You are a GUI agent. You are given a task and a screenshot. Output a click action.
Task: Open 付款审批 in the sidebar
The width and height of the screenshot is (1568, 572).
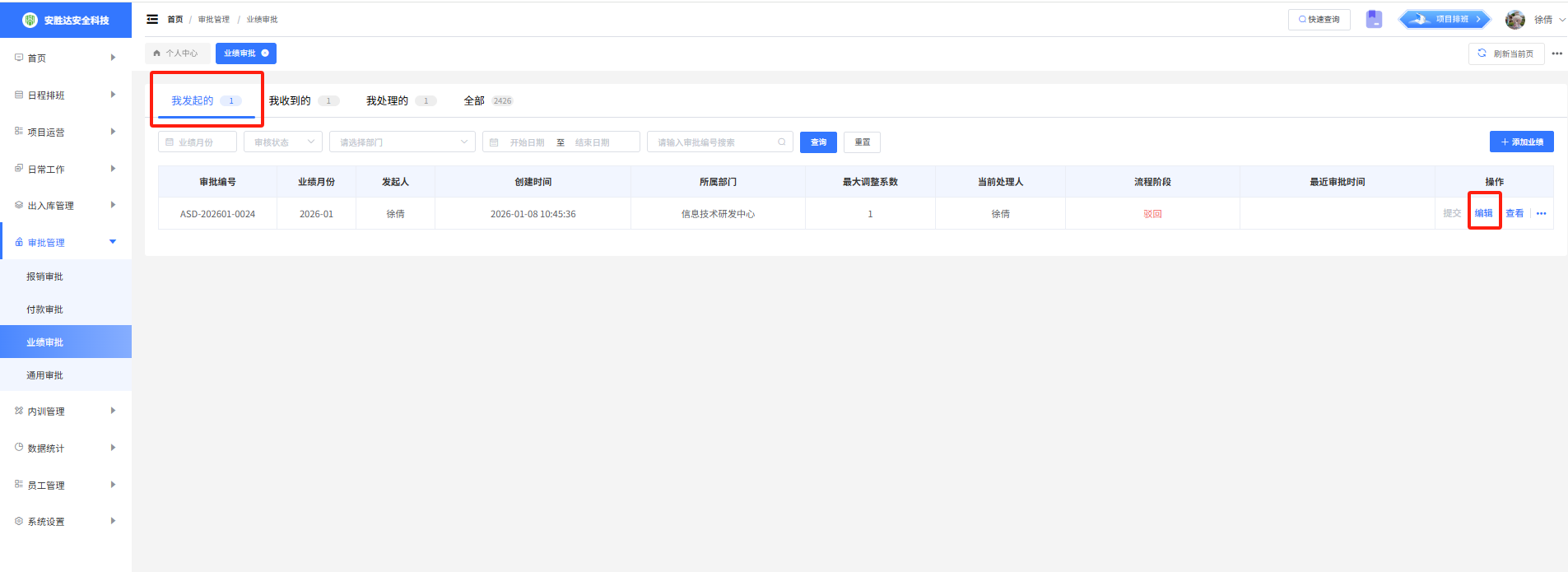66,309
